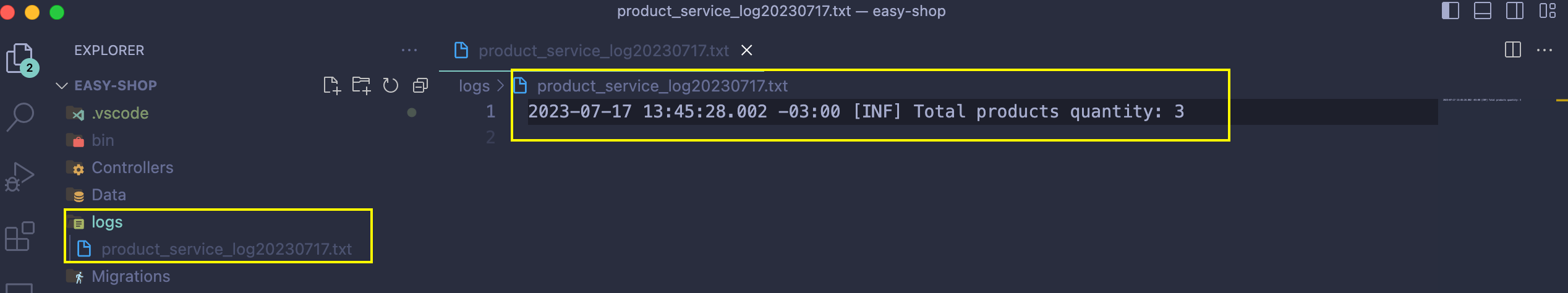Open the Extensions view icon

[x=20, y=236]
